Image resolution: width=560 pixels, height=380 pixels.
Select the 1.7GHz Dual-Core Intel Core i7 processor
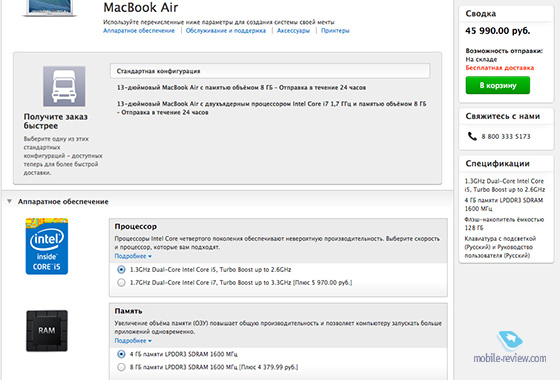121,282
